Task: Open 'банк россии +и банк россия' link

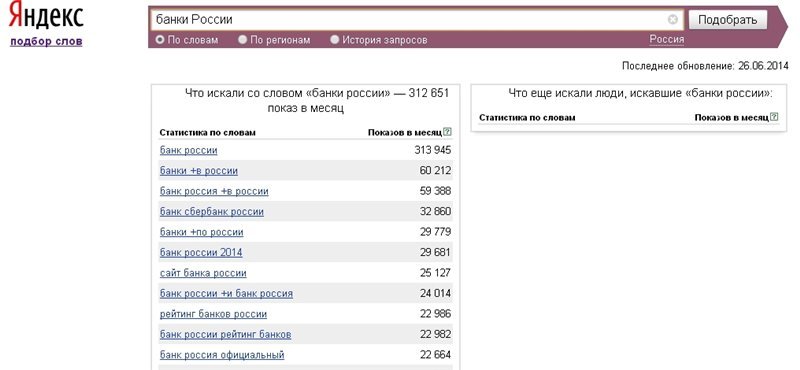Action: (x=226, y=293)
